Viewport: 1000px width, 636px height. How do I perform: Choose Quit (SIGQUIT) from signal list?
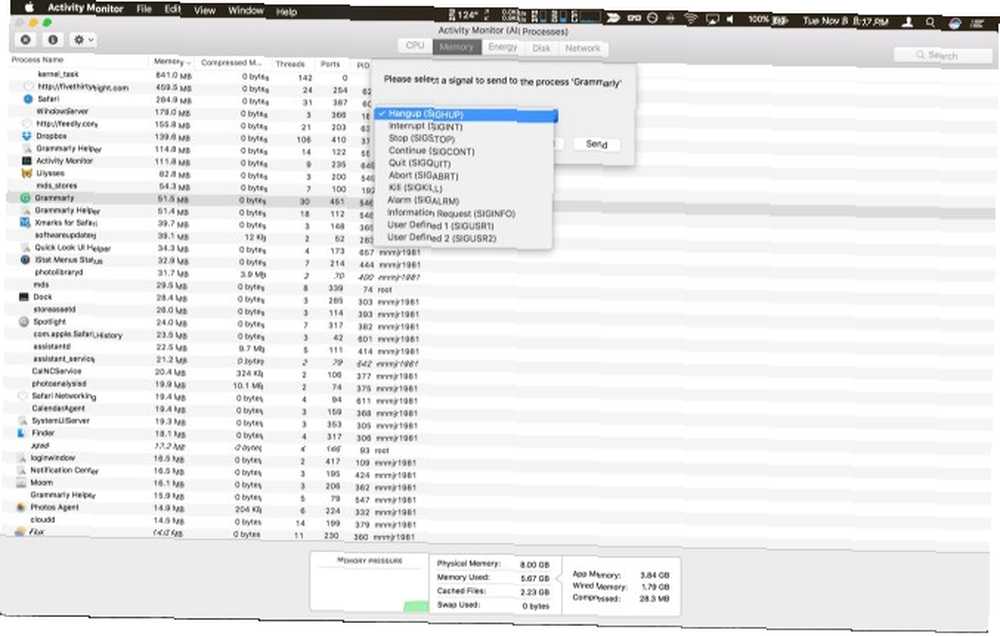tap(419, 163)
